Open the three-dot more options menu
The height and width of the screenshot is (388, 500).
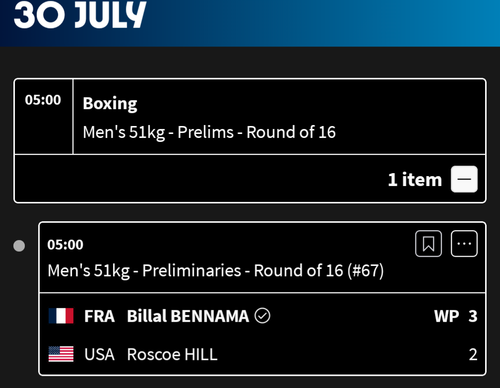tap(464, 244)
